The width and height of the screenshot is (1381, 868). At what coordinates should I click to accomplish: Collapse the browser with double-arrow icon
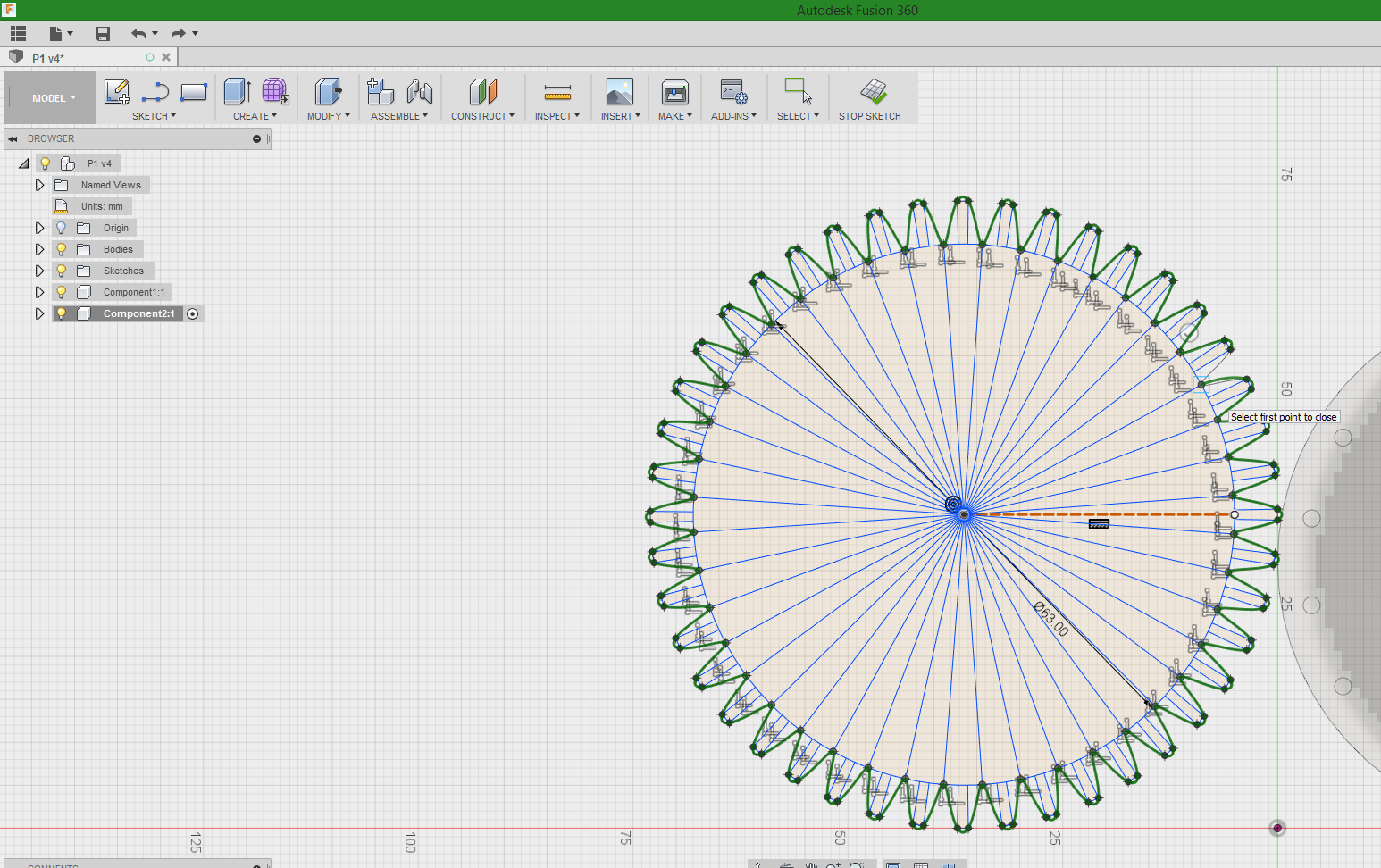[13, 138]
